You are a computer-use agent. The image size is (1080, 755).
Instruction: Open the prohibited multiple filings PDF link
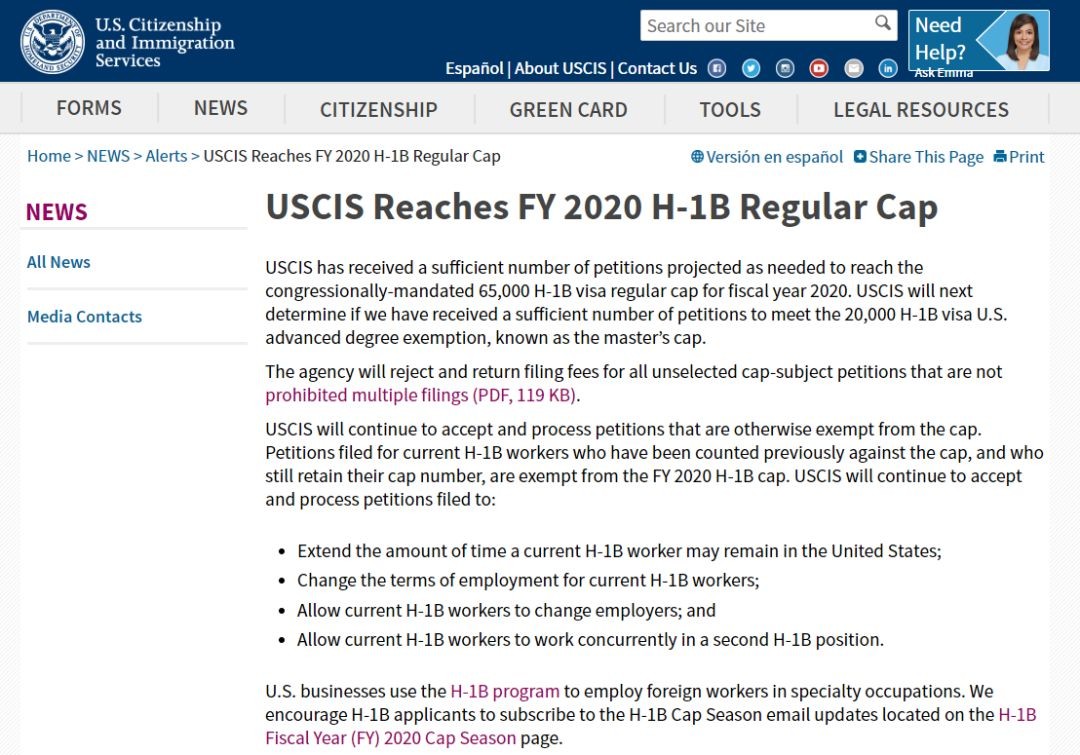[421, 395]
